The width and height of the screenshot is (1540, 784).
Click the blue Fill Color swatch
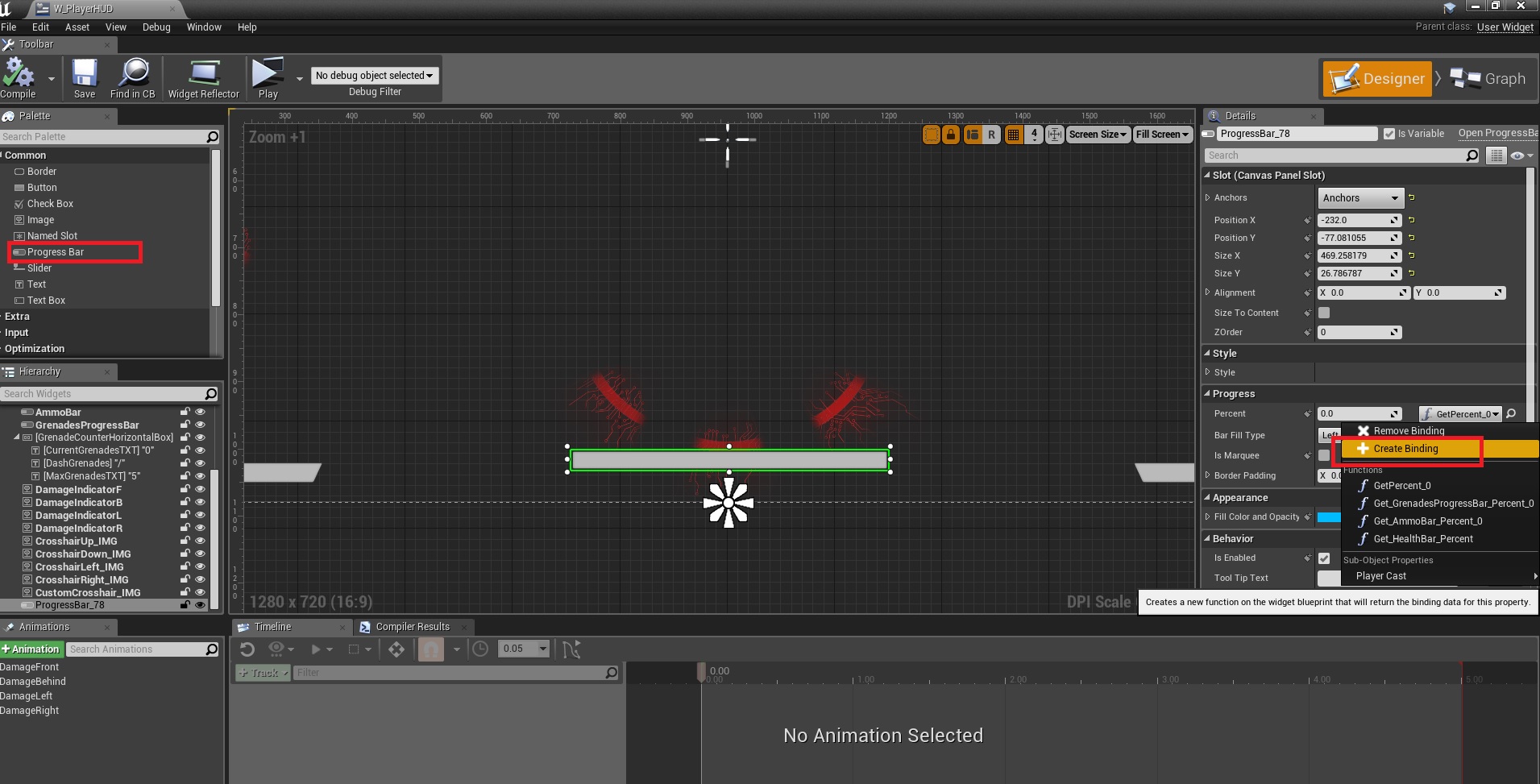point(1328,517)
